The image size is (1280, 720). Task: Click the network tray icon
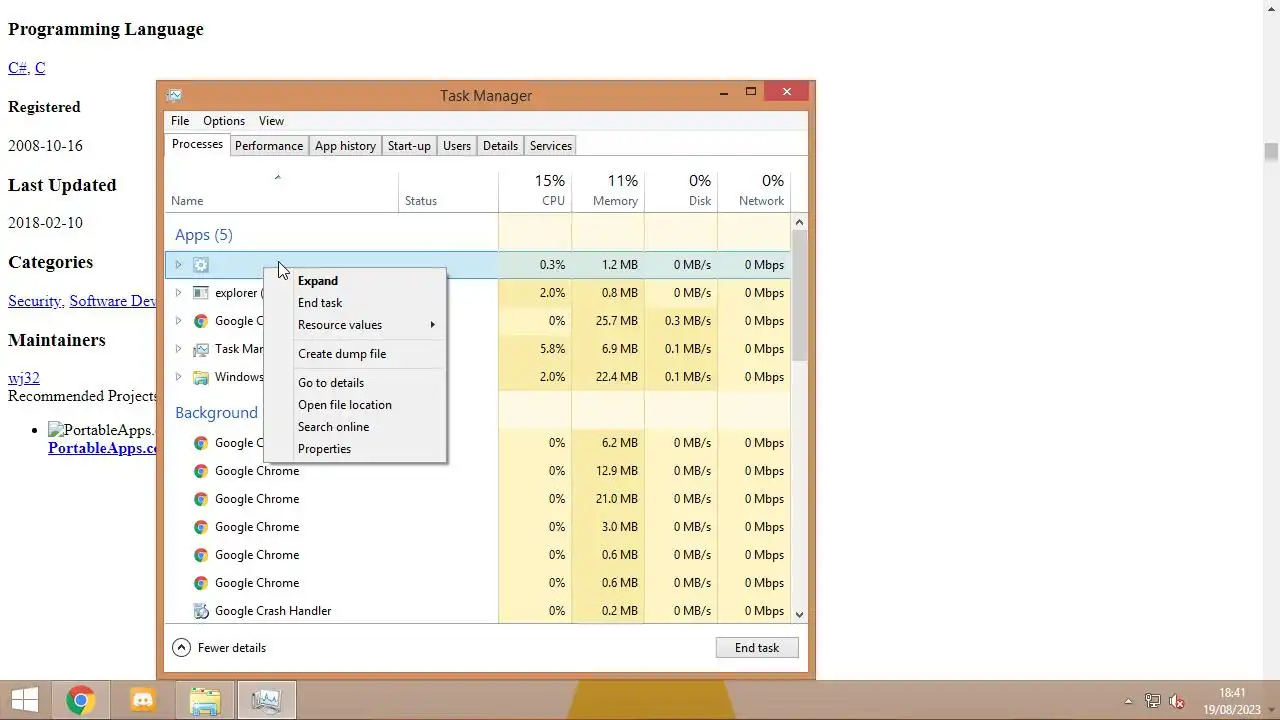coord(1153,702)
